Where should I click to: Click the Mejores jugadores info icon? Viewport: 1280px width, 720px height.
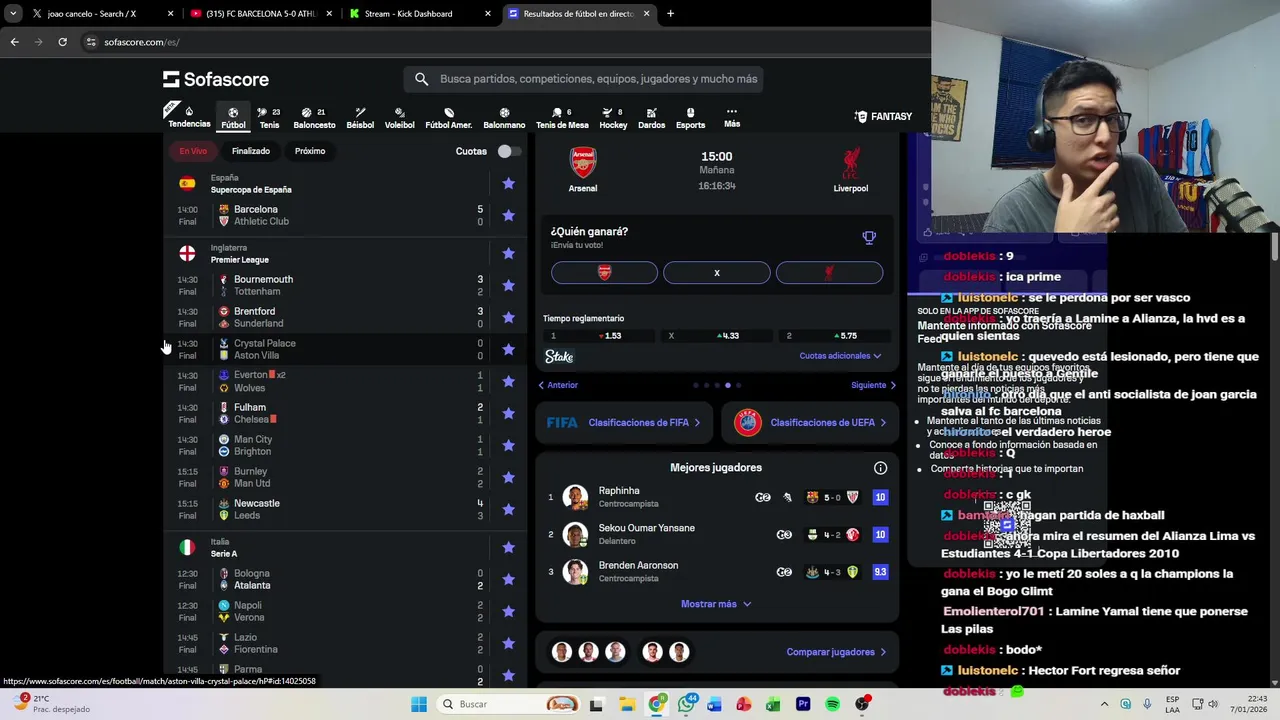[880, 468]
